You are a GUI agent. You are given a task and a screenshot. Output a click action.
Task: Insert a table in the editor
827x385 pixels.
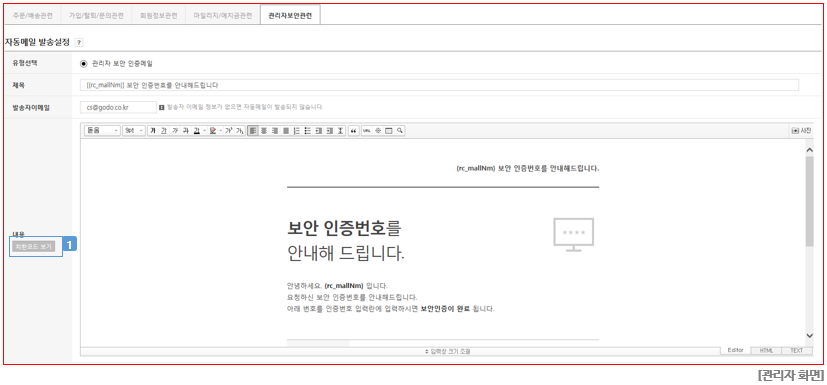tap(389, 130)
